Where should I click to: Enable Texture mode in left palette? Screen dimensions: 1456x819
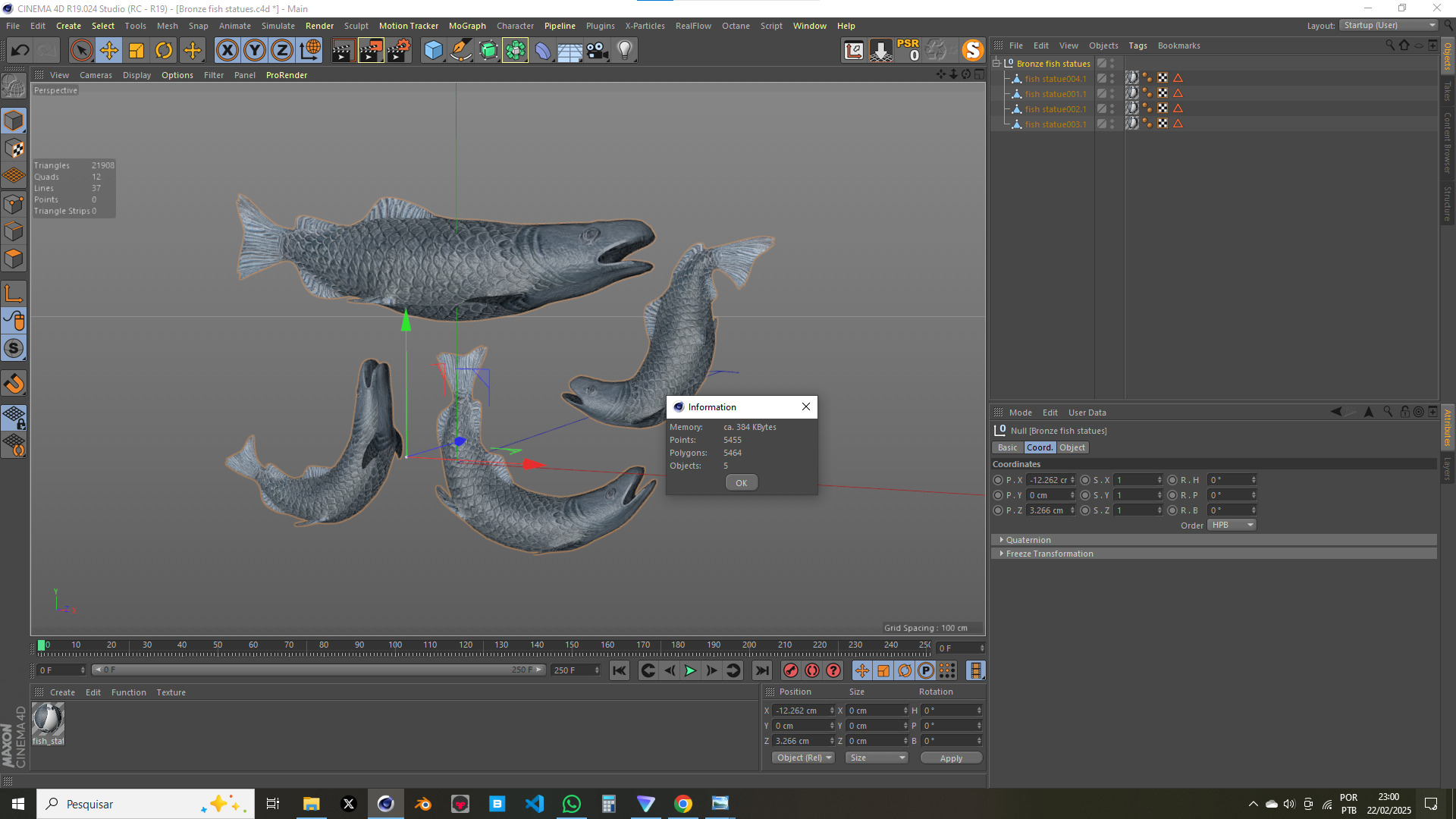click(x=14, y=149)
